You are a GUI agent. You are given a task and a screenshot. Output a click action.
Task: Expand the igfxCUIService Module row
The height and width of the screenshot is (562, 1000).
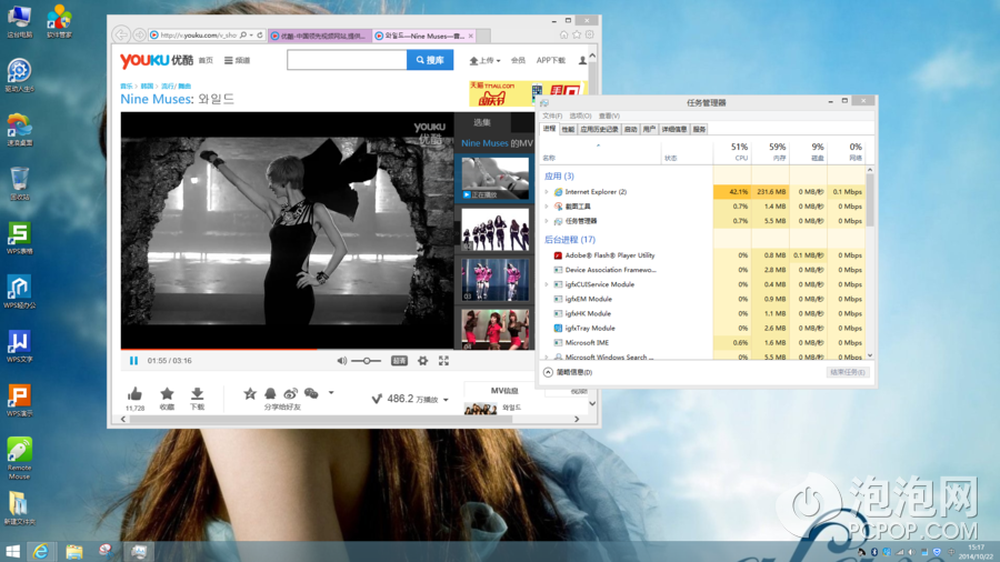click(x=547, y=285)
